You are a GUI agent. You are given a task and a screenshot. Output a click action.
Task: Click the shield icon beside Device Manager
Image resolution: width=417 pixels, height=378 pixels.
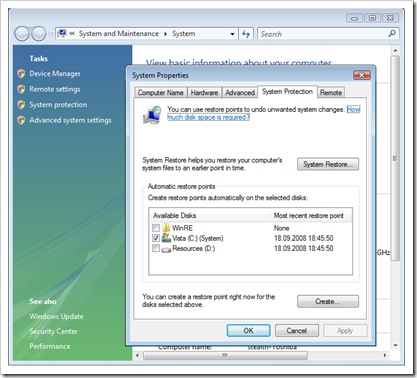coord(21,73)
